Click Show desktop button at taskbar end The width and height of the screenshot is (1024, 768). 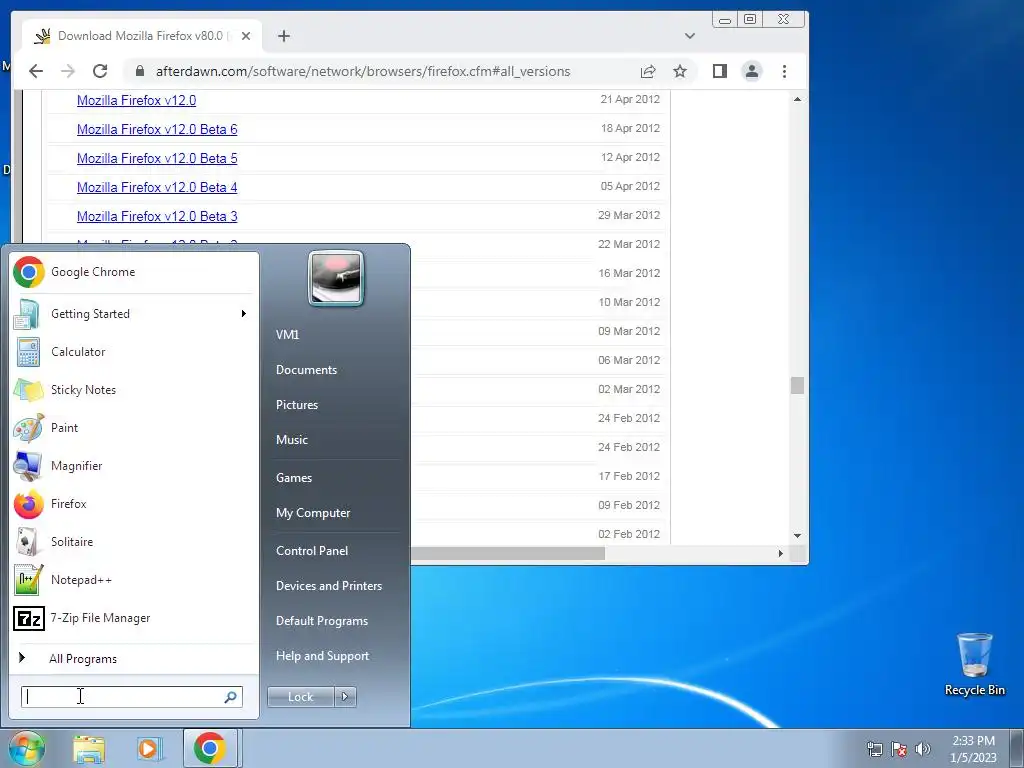pos(1017,748)
